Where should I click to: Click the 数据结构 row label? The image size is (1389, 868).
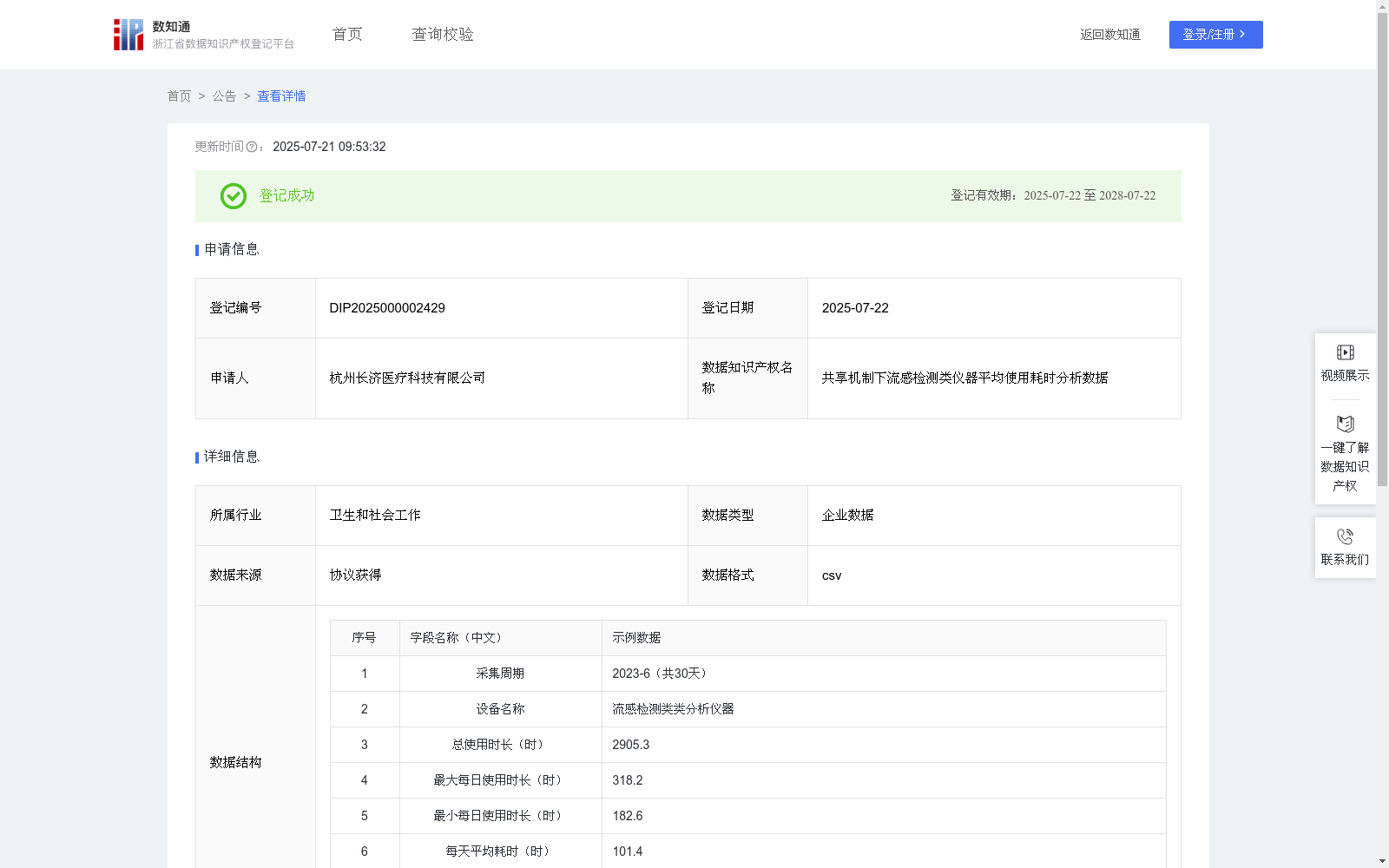point(235,762)
